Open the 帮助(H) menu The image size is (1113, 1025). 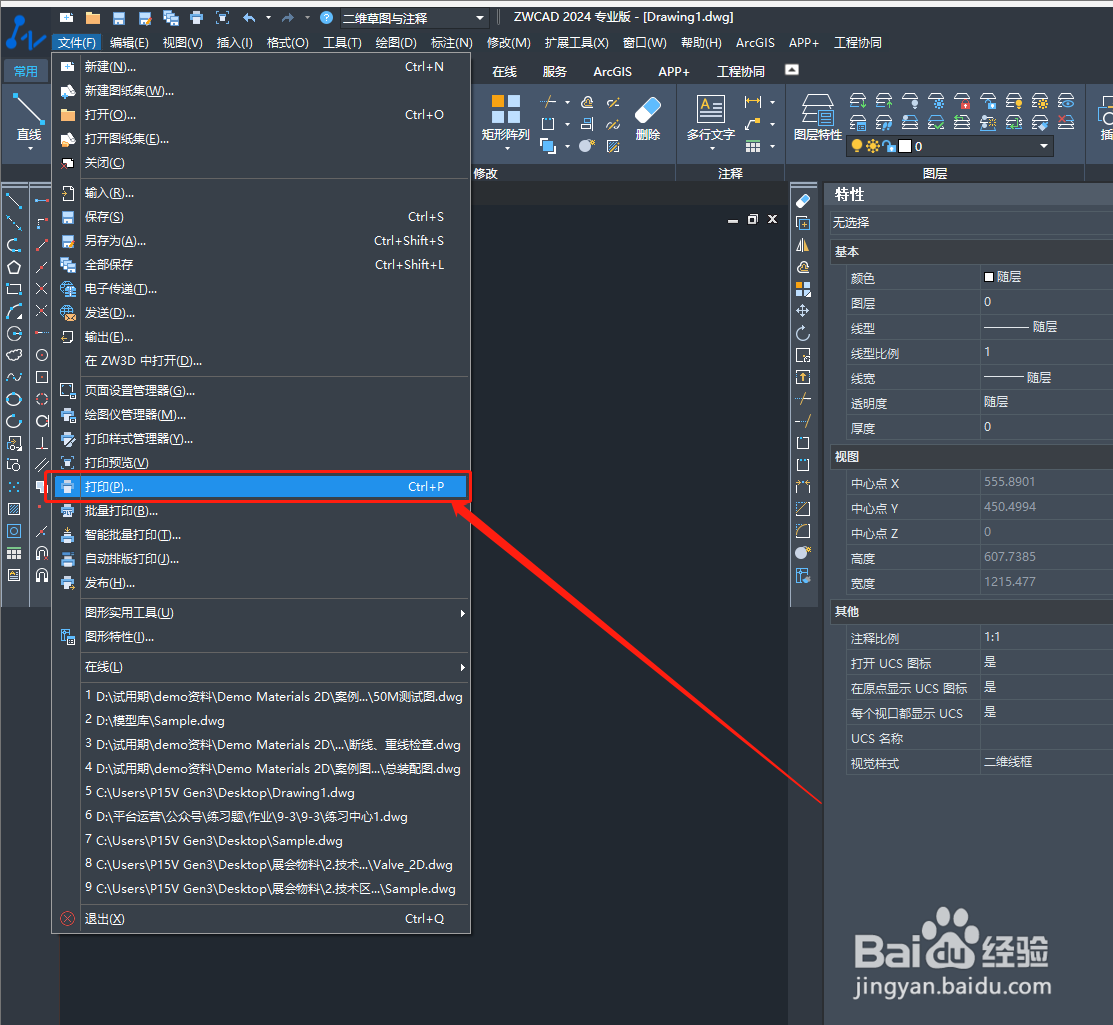(701, 43)
